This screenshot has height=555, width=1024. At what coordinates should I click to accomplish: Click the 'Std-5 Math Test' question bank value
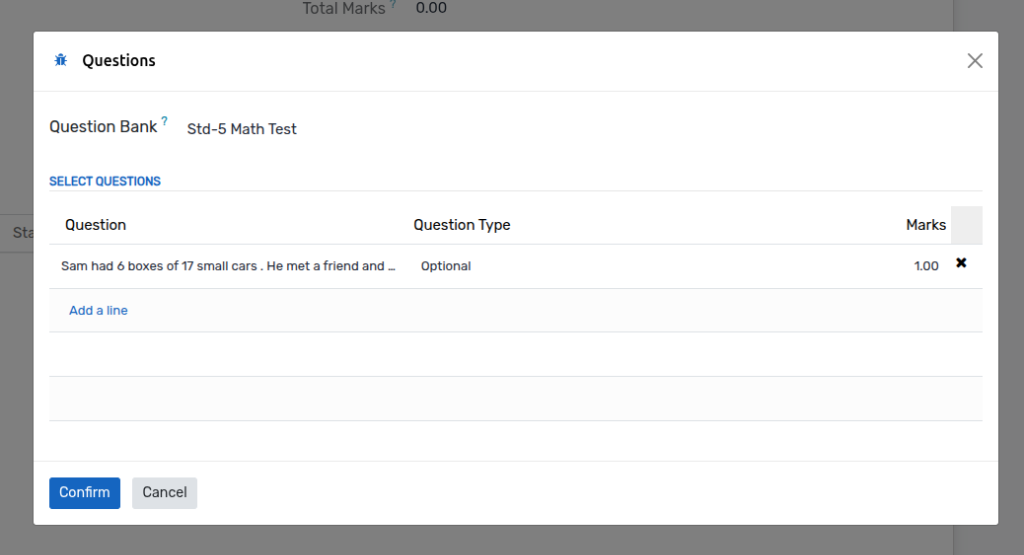[x=242, y=129]
